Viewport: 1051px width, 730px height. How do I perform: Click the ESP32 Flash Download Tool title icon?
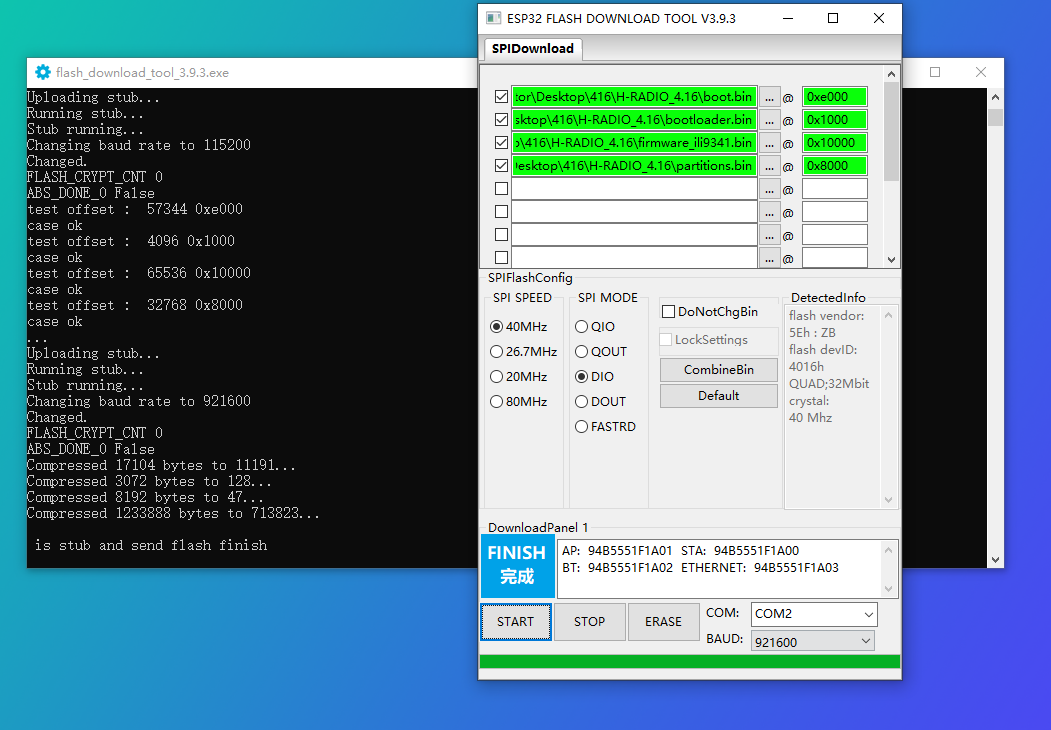coord(493,18)
